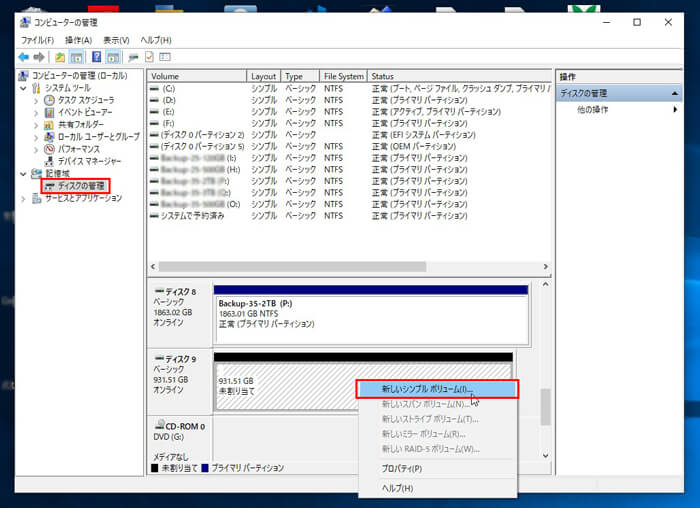Select ディスクの管理 in the tree

81,186
